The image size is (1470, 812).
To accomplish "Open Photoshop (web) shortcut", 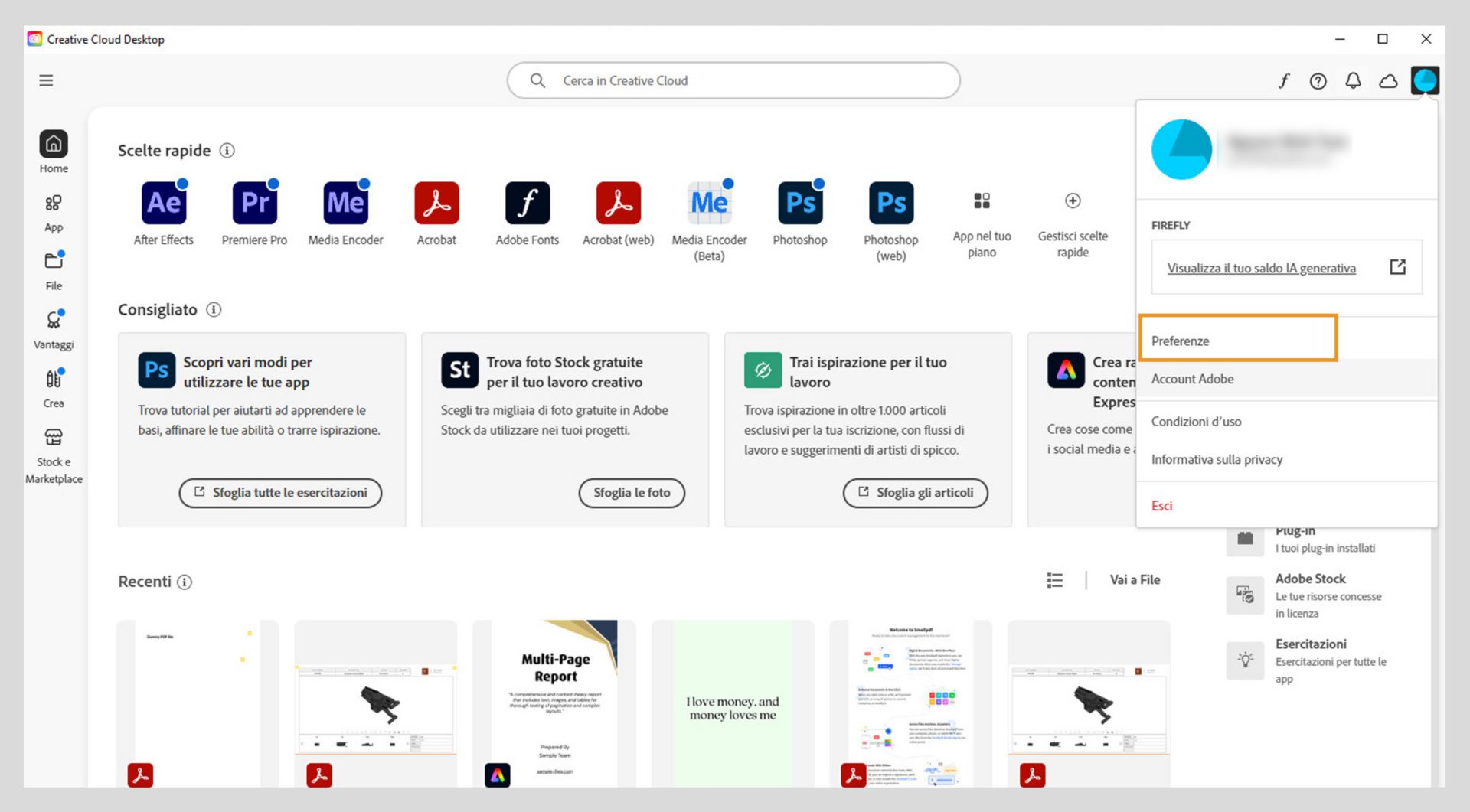I will (x=891, y=203).
